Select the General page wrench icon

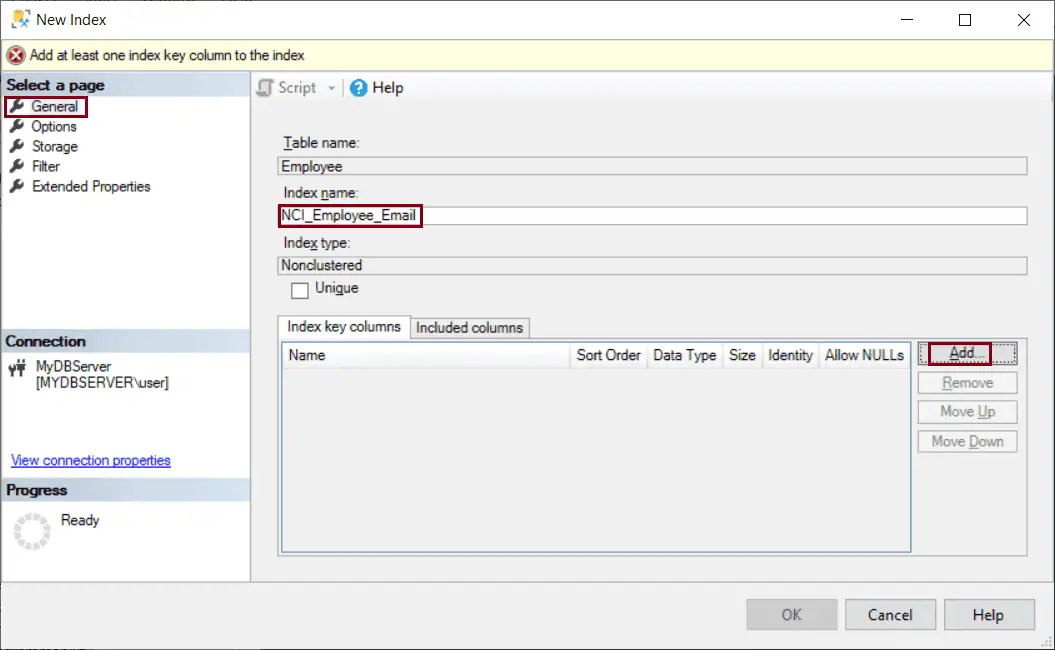click(17, 106)
